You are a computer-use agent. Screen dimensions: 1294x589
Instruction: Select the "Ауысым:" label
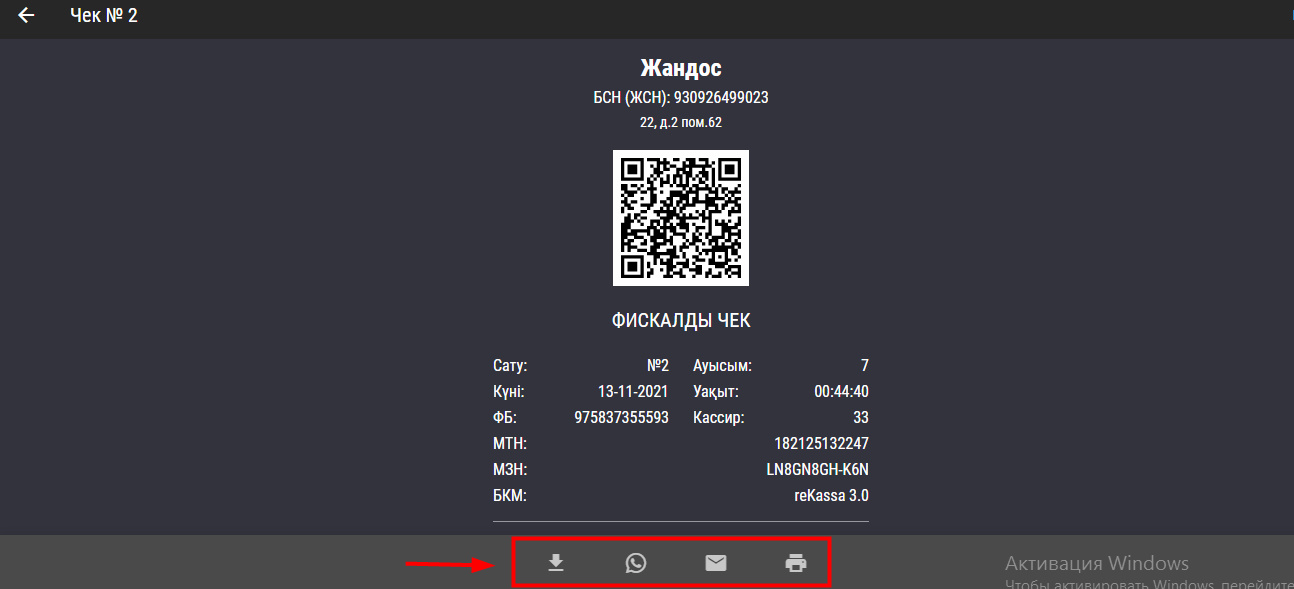pyautogui.click(x=722, y=366)
